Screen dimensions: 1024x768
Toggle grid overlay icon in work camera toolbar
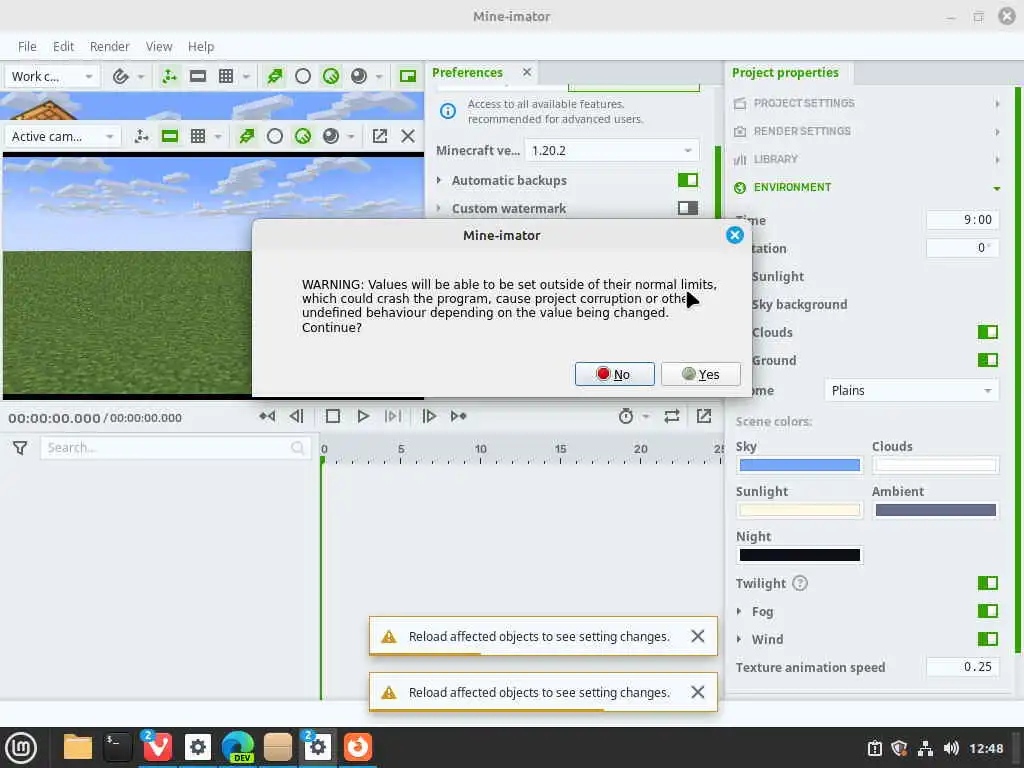[x=226, y=76]
